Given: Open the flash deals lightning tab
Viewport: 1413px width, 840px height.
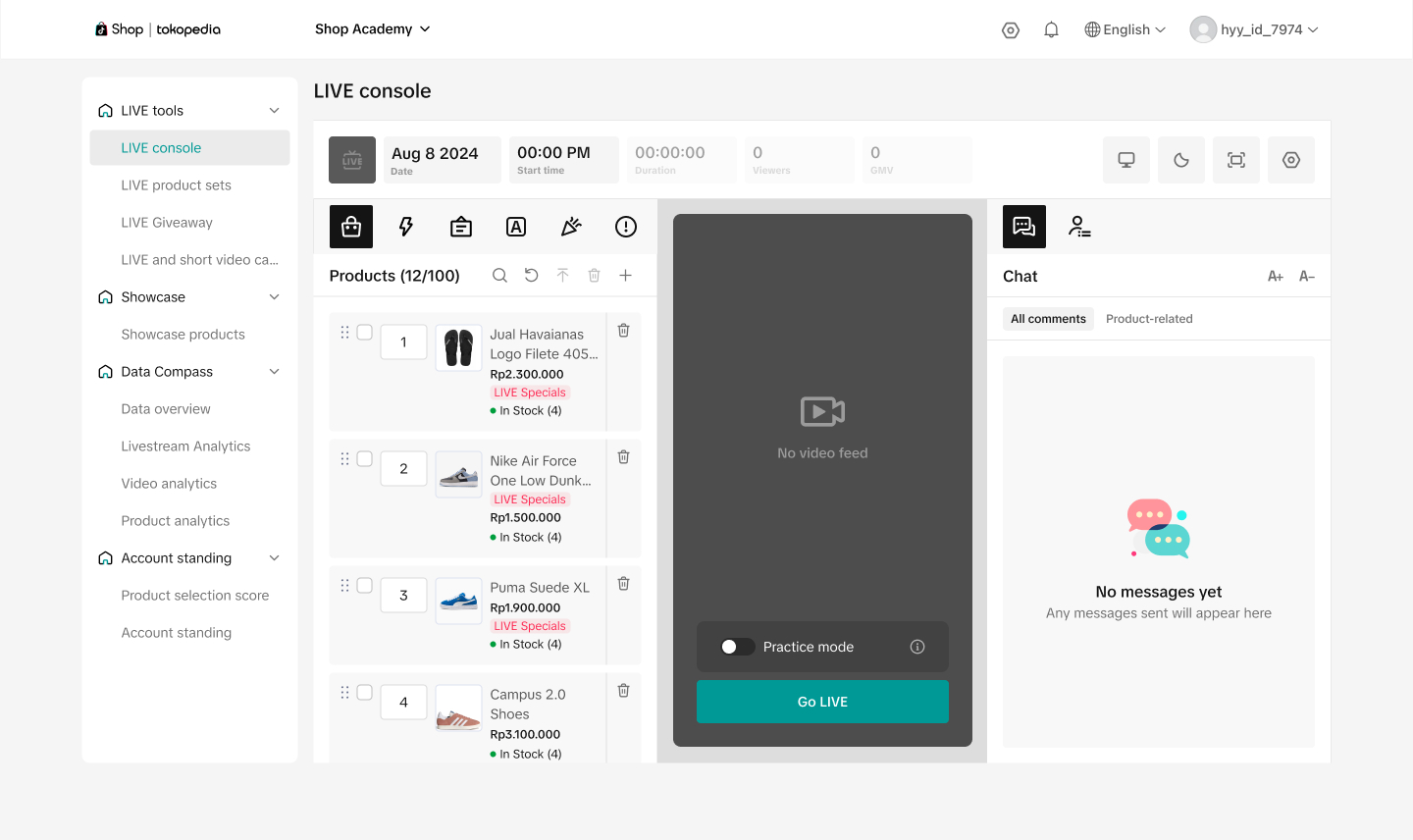Looking at the screenshot, I should [406, 227].
